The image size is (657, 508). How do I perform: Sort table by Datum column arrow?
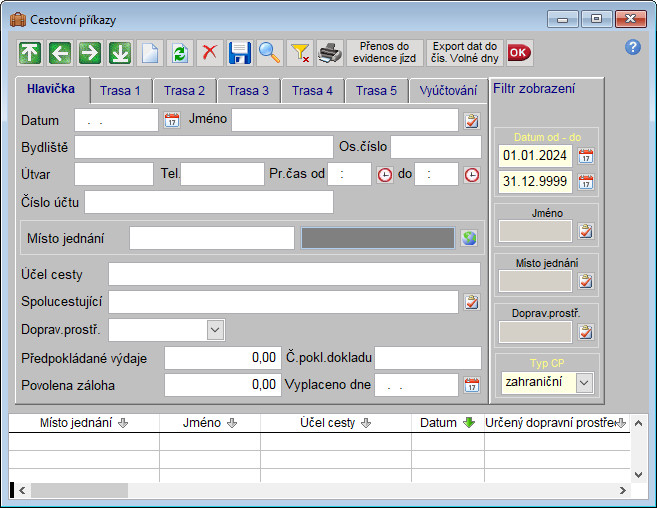tap(468, 423)
